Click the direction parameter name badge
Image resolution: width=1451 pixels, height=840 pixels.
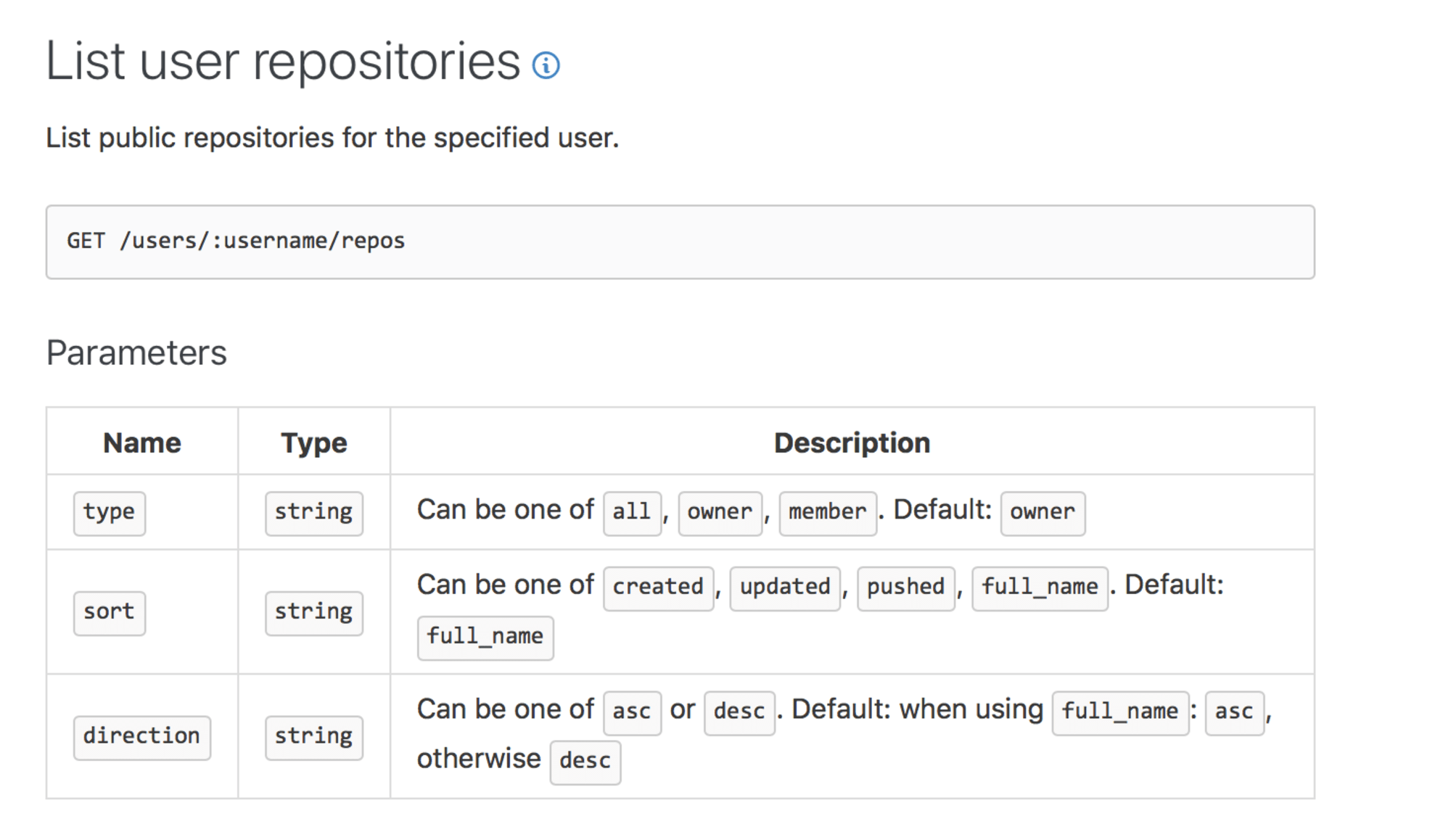[141, 737]
